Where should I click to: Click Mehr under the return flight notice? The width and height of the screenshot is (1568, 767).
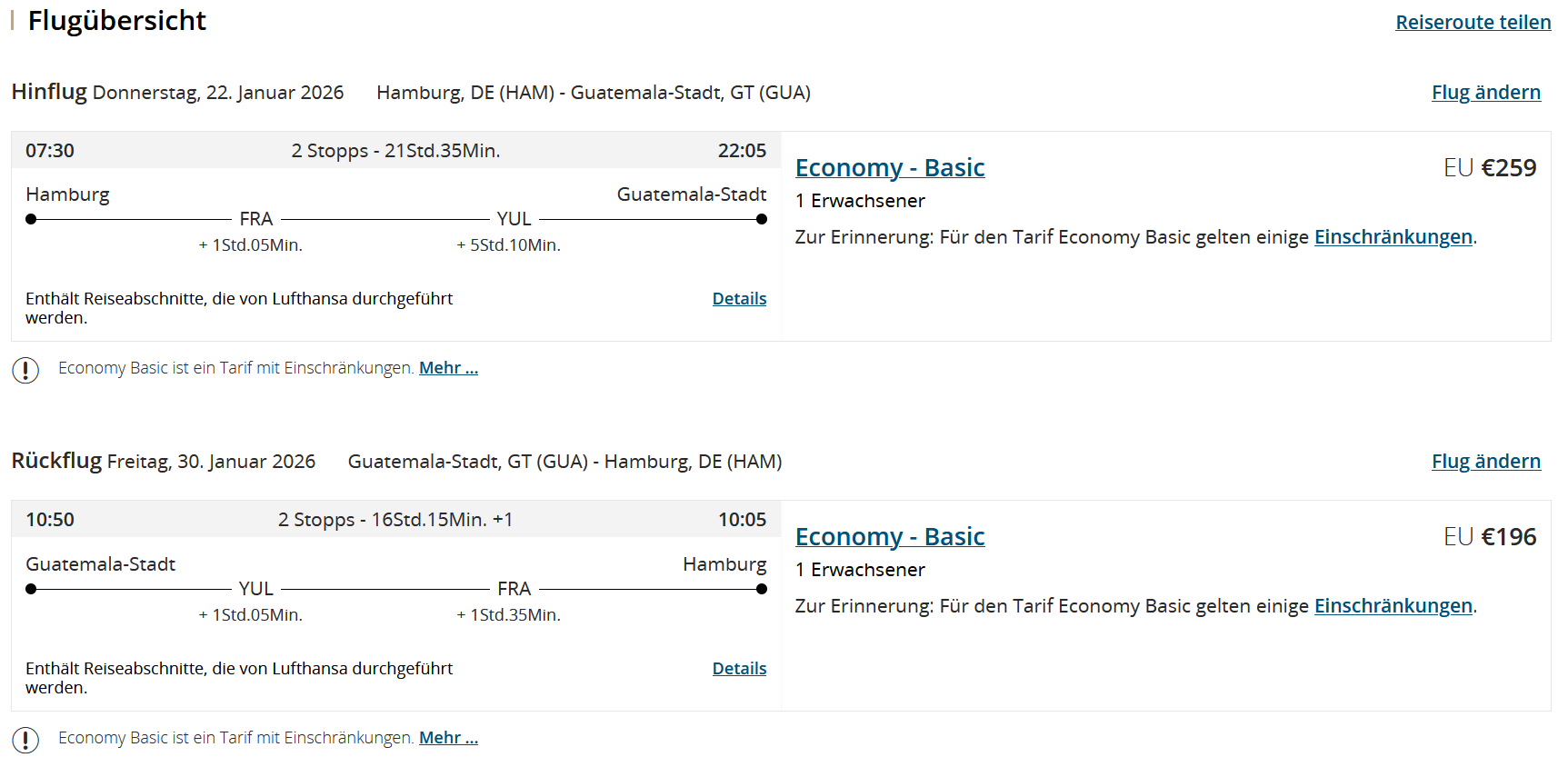448,738
